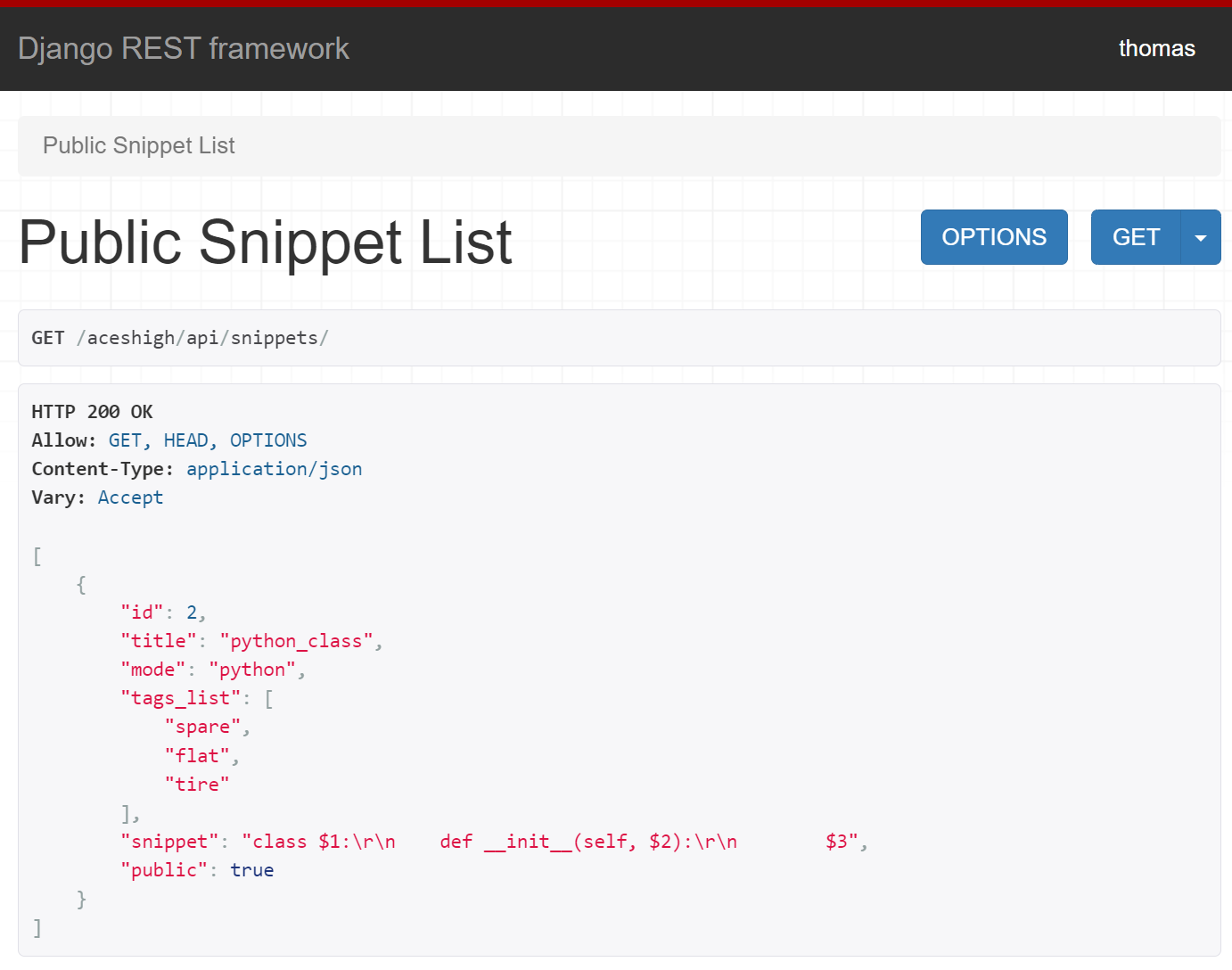Open the Django REST framework brand link
This screenshot has width=1232, height=970.
pos(184,48)
